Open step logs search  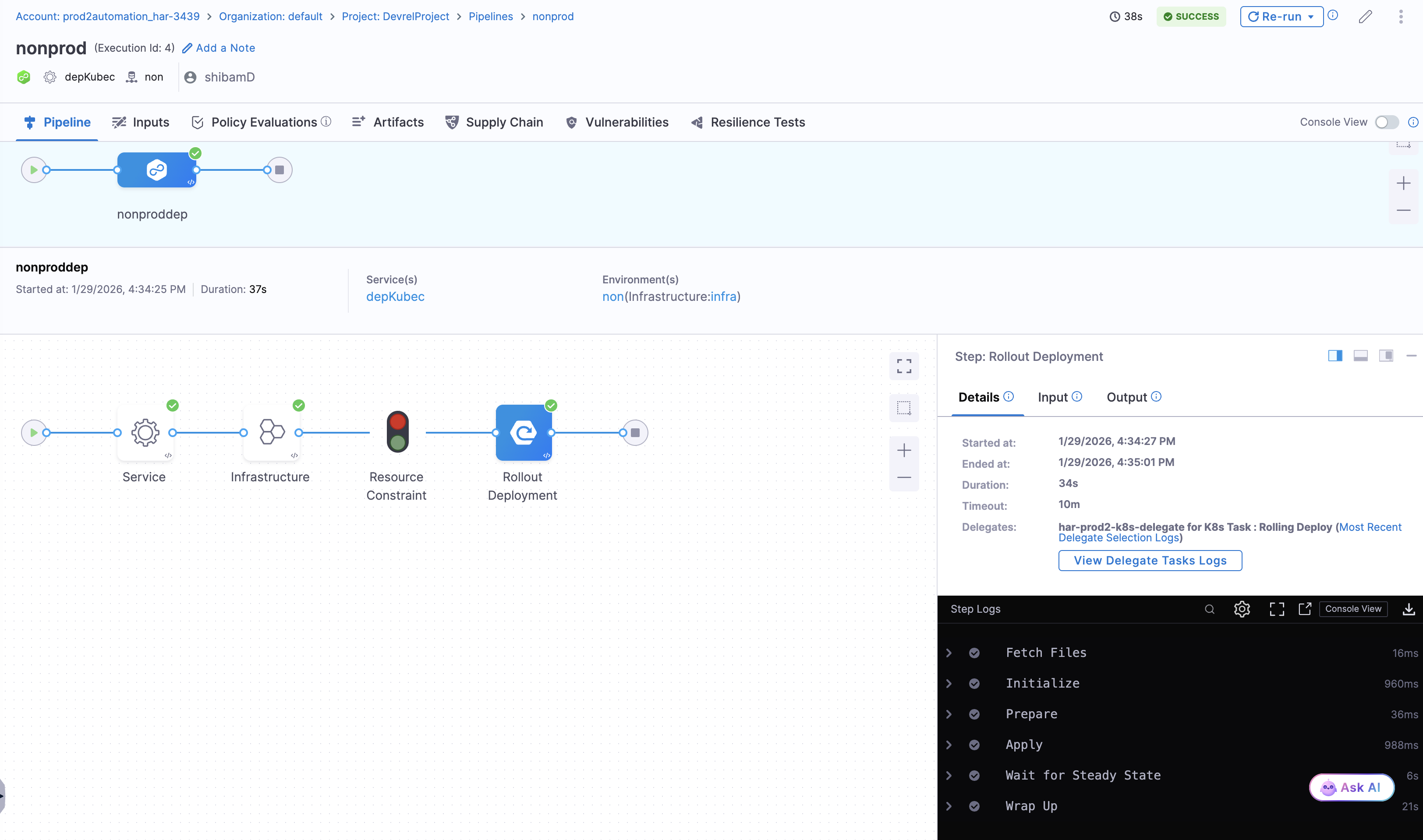(1210, 609)
